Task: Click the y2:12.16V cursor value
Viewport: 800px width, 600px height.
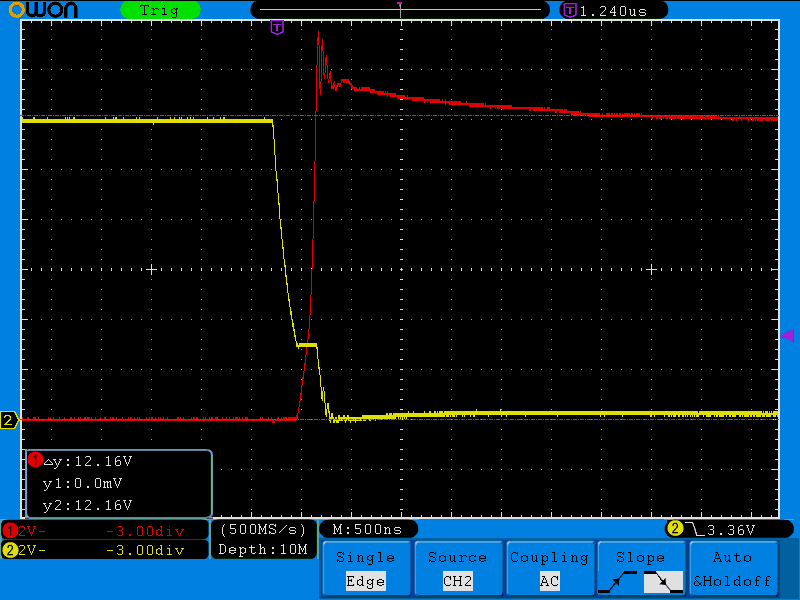Action: click(x=87, y=505)
